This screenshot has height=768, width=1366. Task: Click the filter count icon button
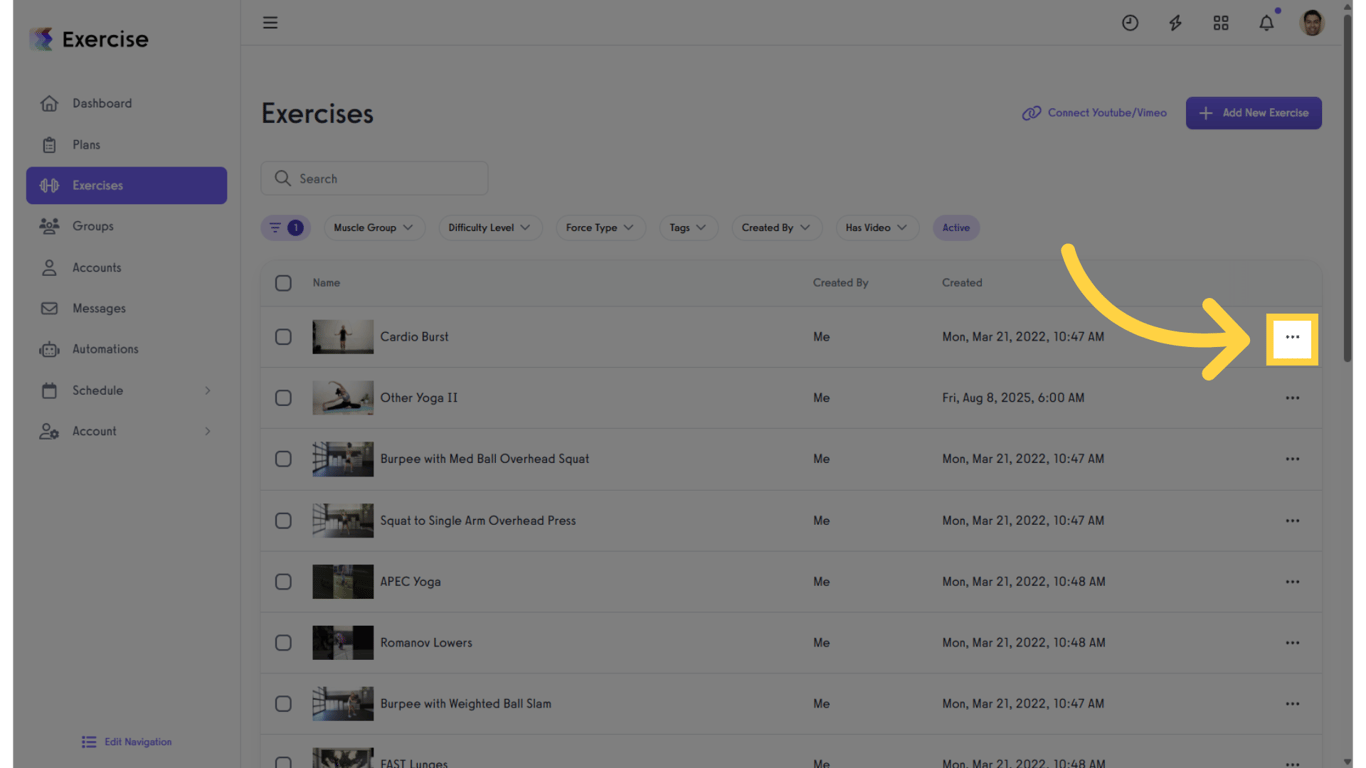click(285, 228)
